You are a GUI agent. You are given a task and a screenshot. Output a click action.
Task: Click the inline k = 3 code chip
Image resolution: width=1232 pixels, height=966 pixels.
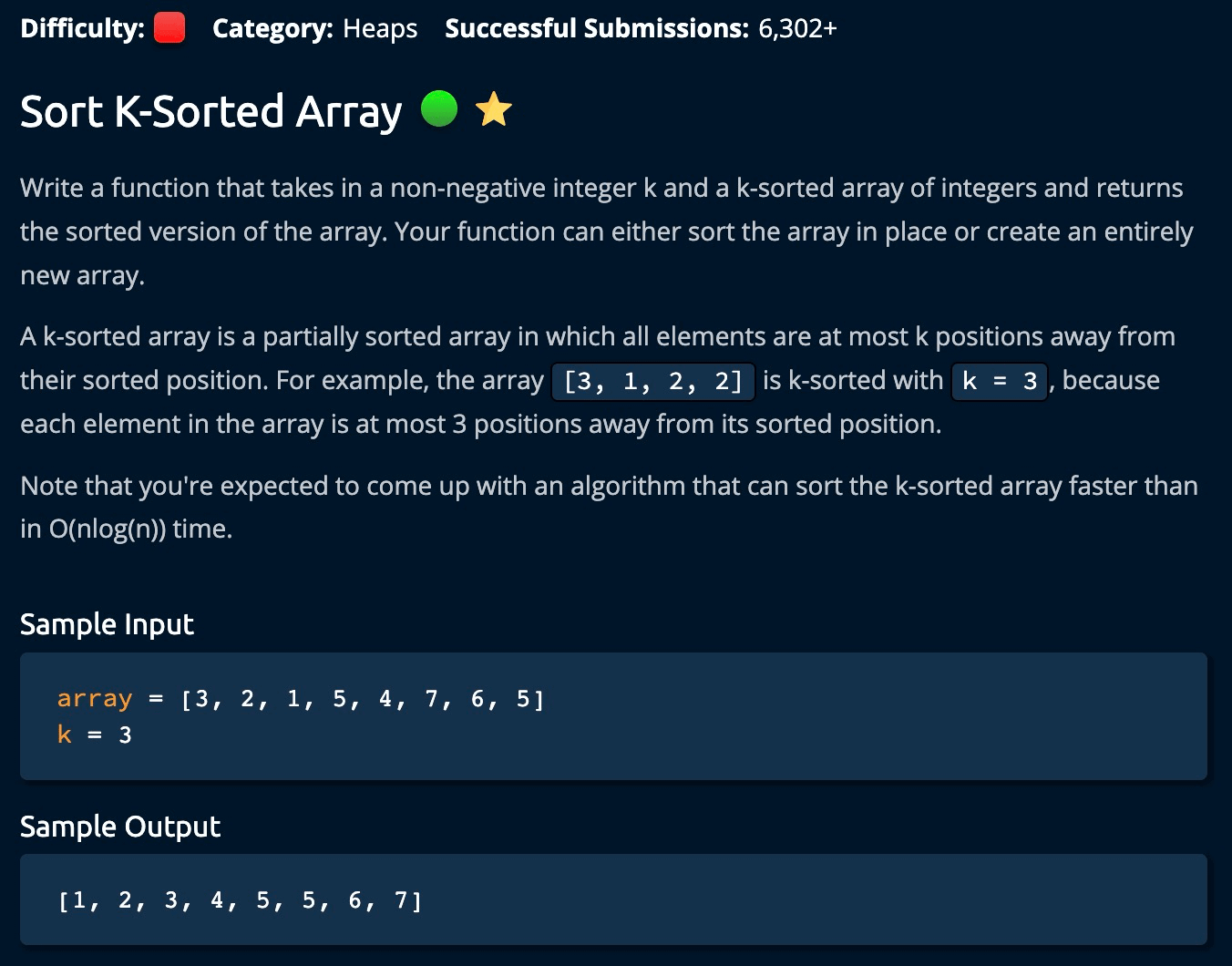click(x=1000, y=381)
